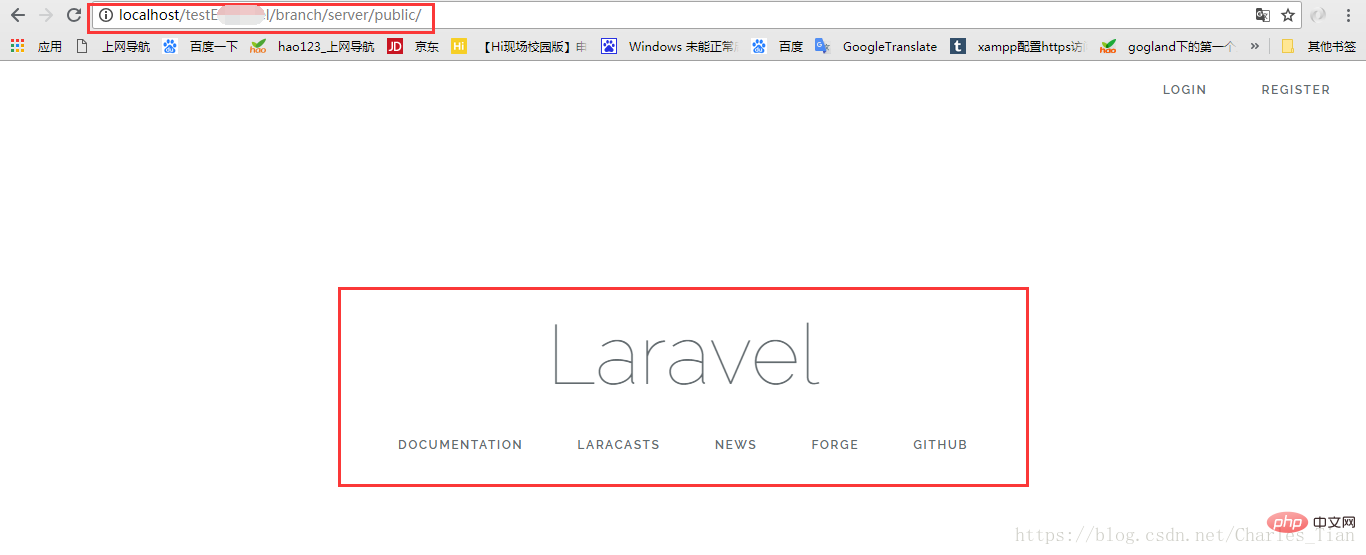The width and height of the screenshot is (1366, 555).
Task: Open the FORGE link
Action: [x=835, y=445]
